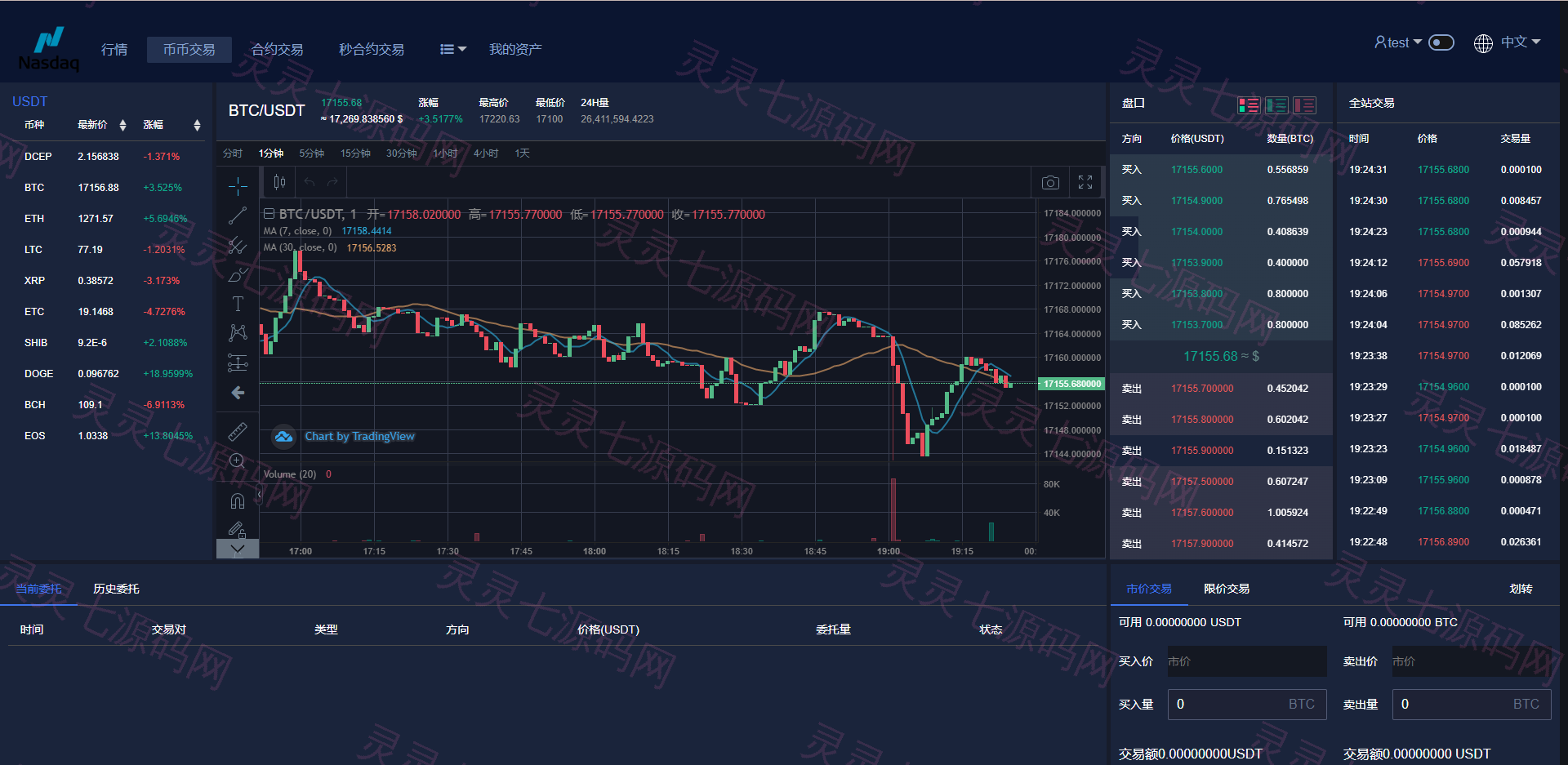Collapse the BTC/USDT chart legend

pyautogui.click(x=268, y=214)
